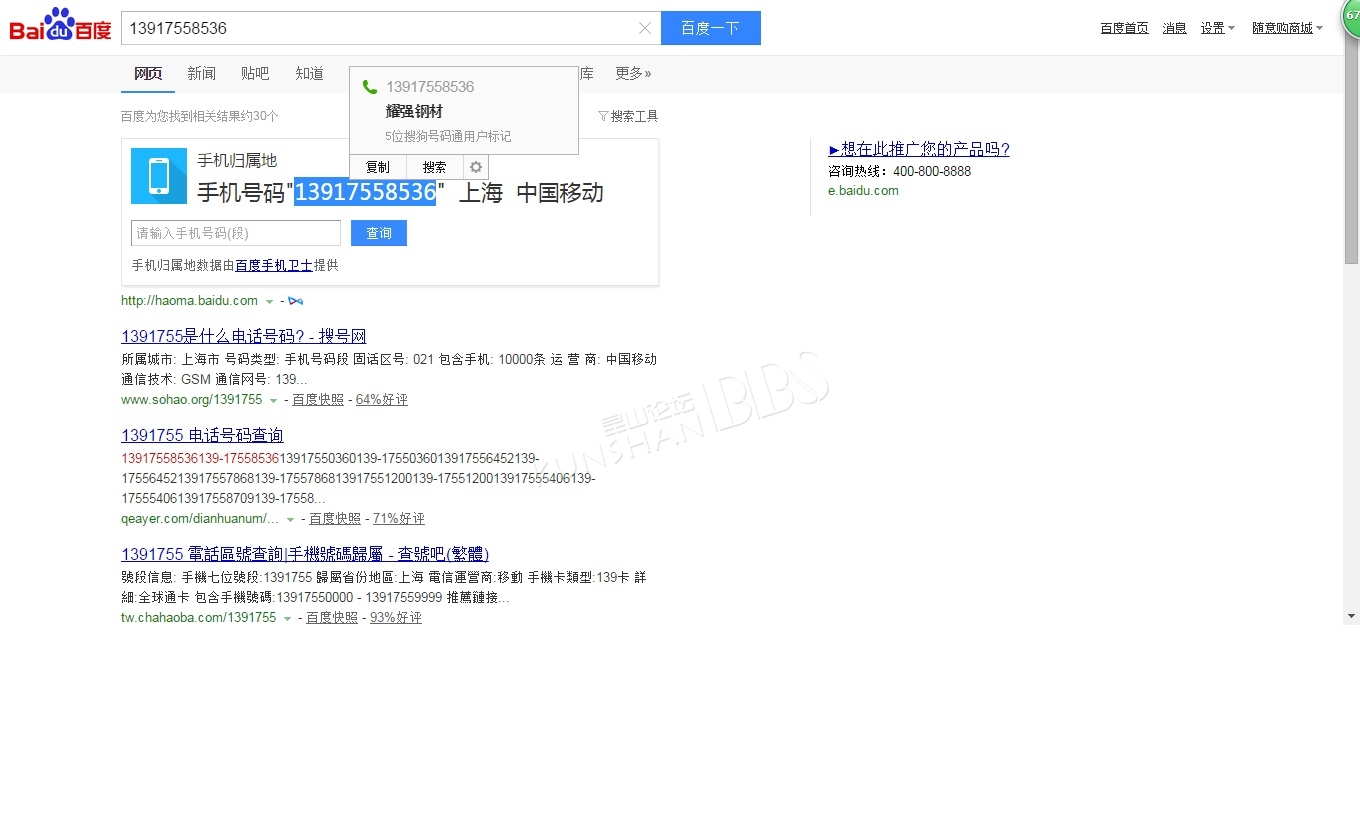
Task: Open 想在此推广您的产品吗? ad link
Action: click(x=919, y=149)
